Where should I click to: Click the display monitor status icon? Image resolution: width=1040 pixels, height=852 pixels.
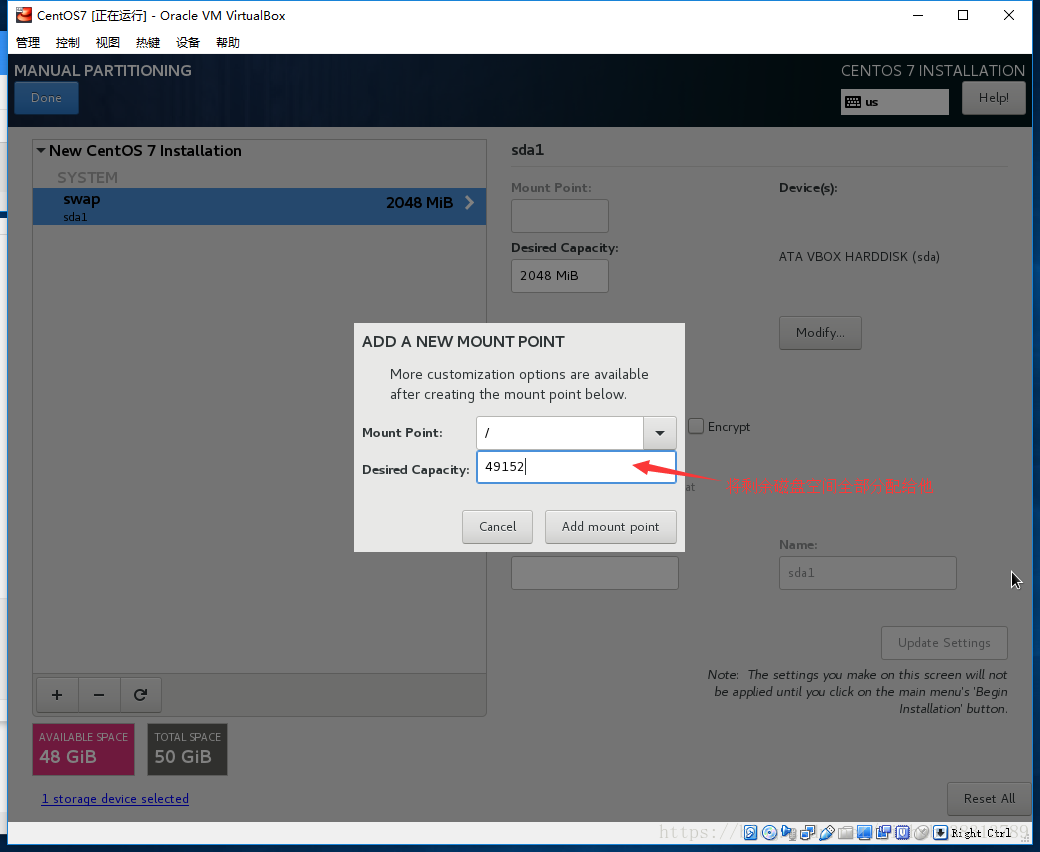864,833
